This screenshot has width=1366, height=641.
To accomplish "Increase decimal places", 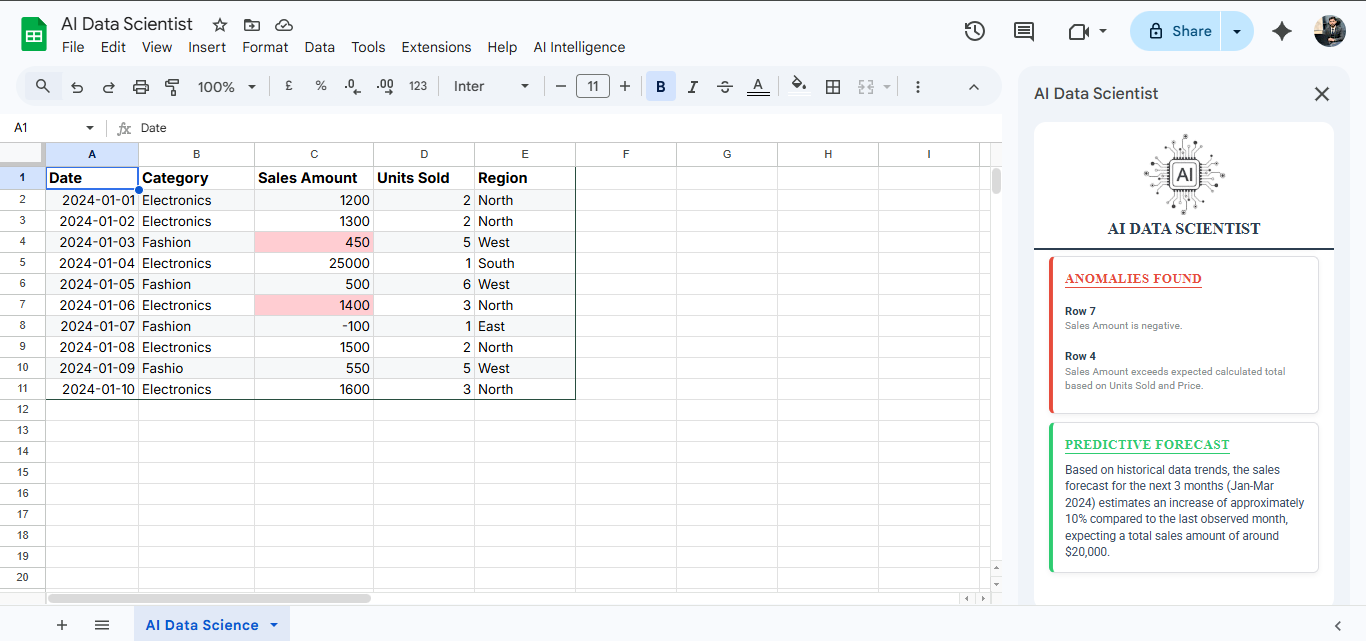I will (x=384, y=86).
